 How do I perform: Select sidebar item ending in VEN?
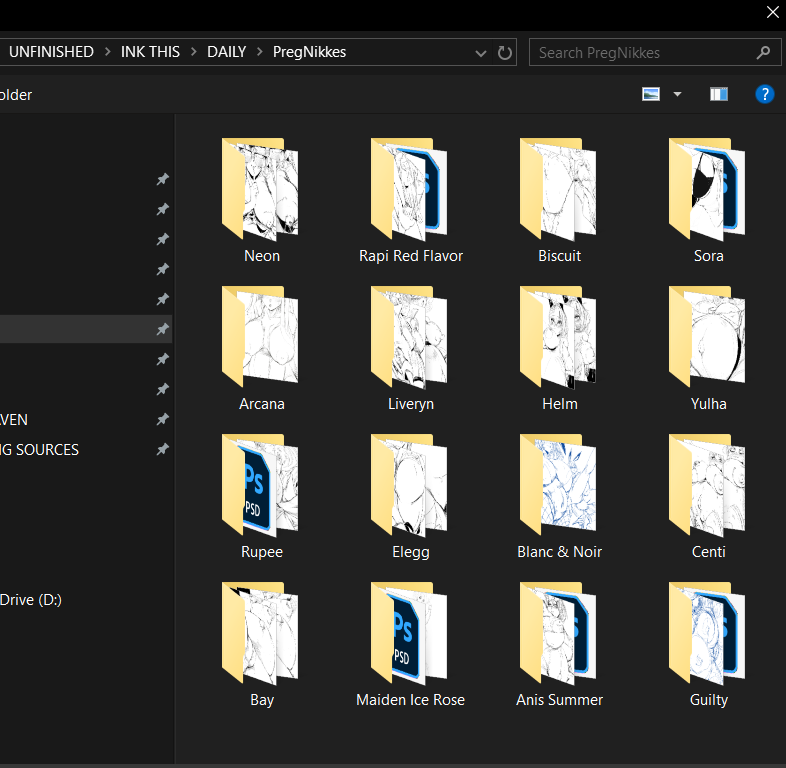click(86, 420)
